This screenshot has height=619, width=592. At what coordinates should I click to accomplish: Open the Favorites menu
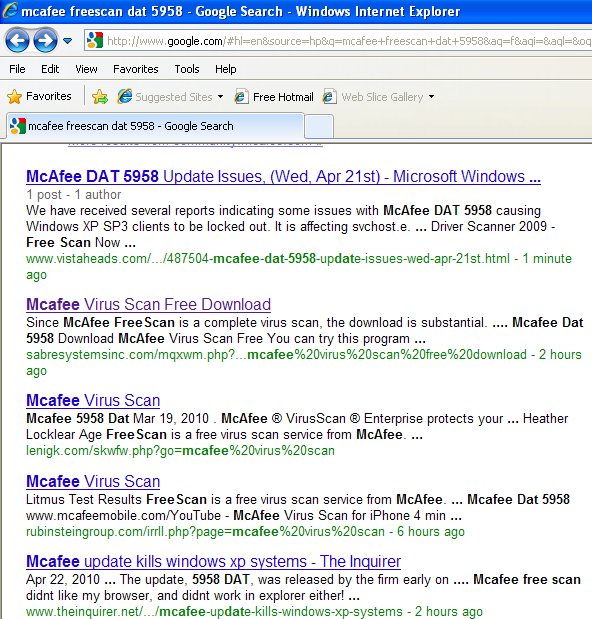[136, 69]
